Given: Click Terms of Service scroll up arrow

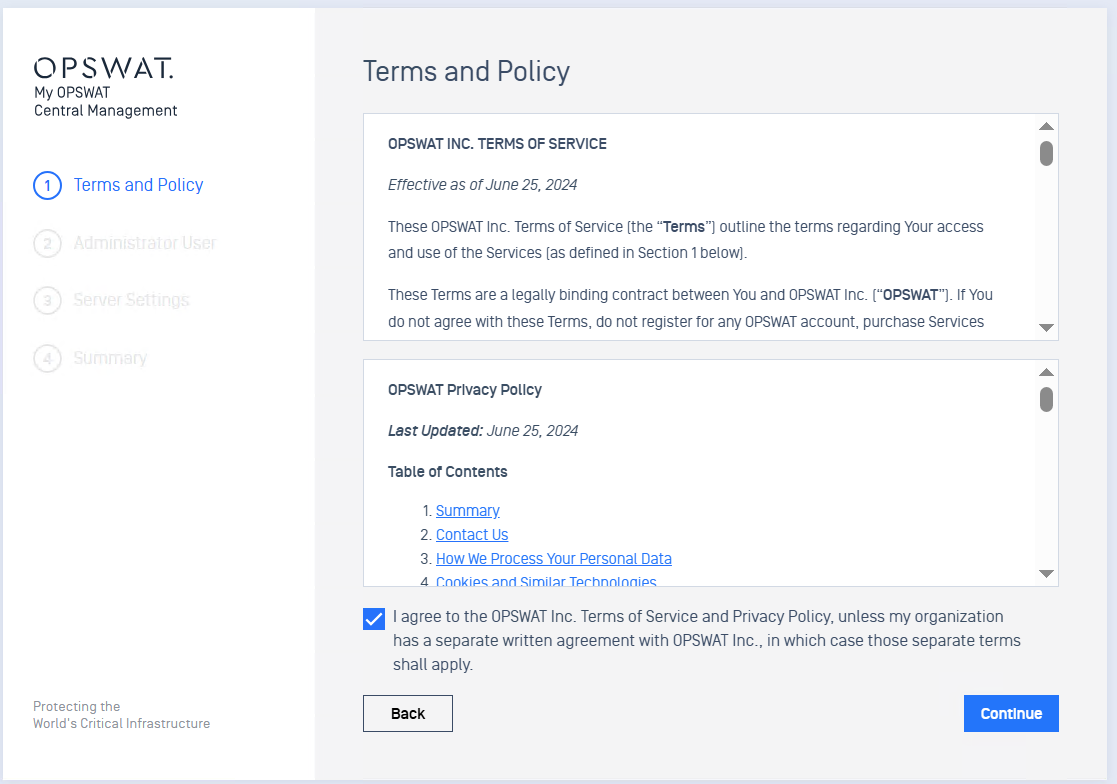Looking at the screenshot, I should point(1046,126).
